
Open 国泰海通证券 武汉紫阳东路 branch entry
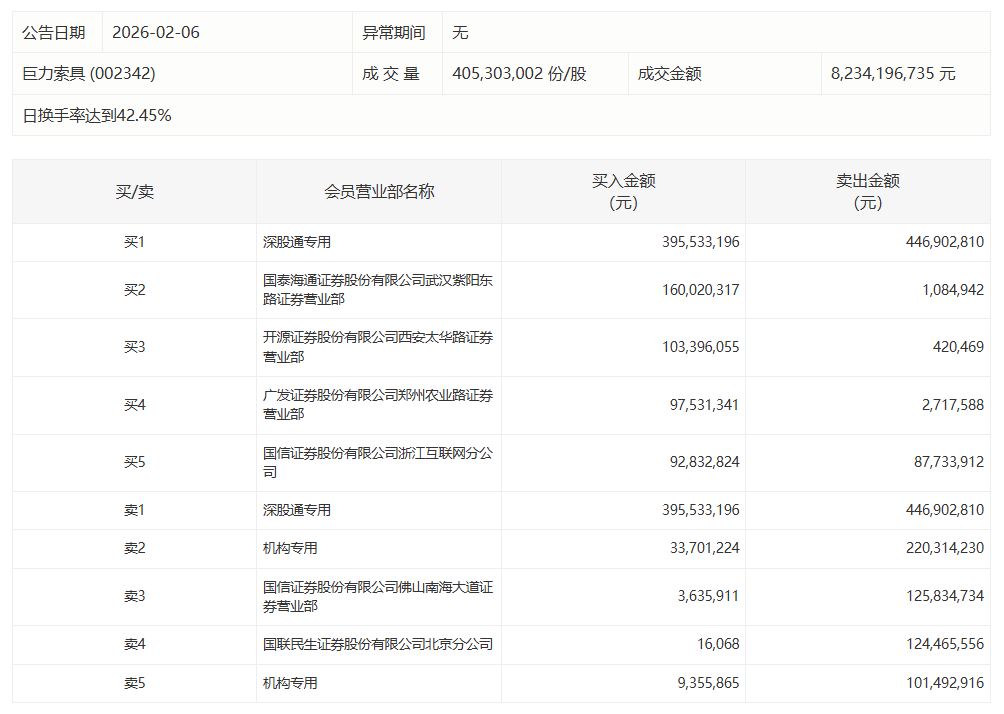(x=377, y=290)
